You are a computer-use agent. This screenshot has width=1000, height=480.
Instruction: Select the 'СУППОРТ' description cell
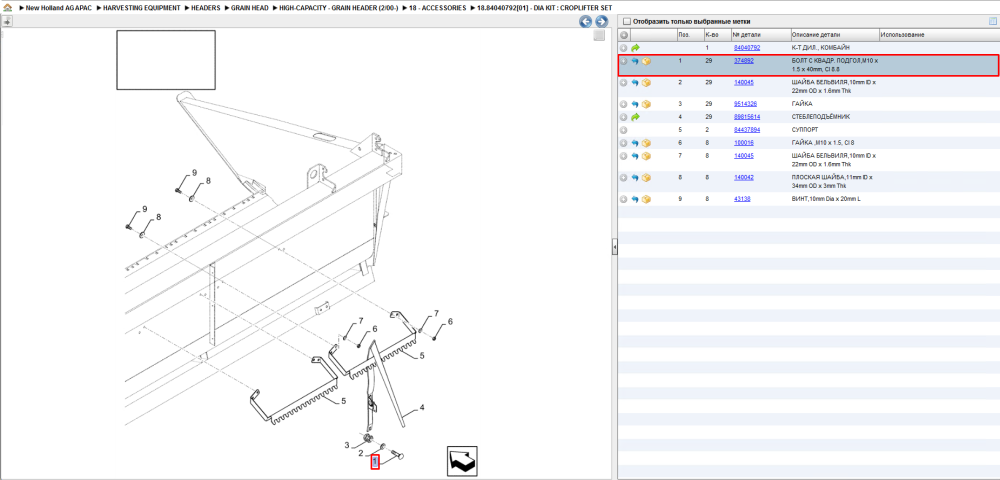click(805, 130)
